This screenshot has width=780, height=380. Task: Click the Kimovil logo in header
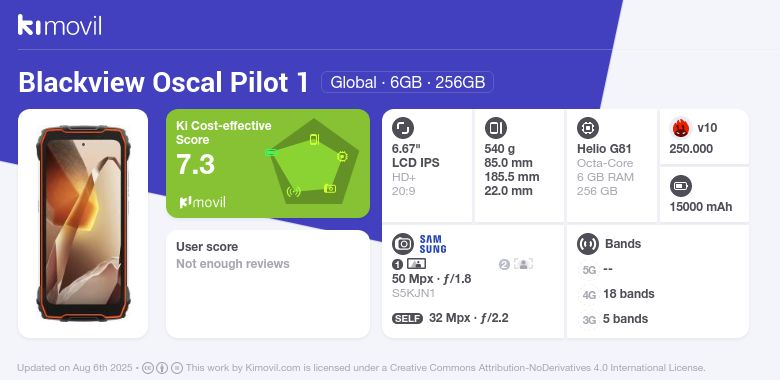point(60,25)
